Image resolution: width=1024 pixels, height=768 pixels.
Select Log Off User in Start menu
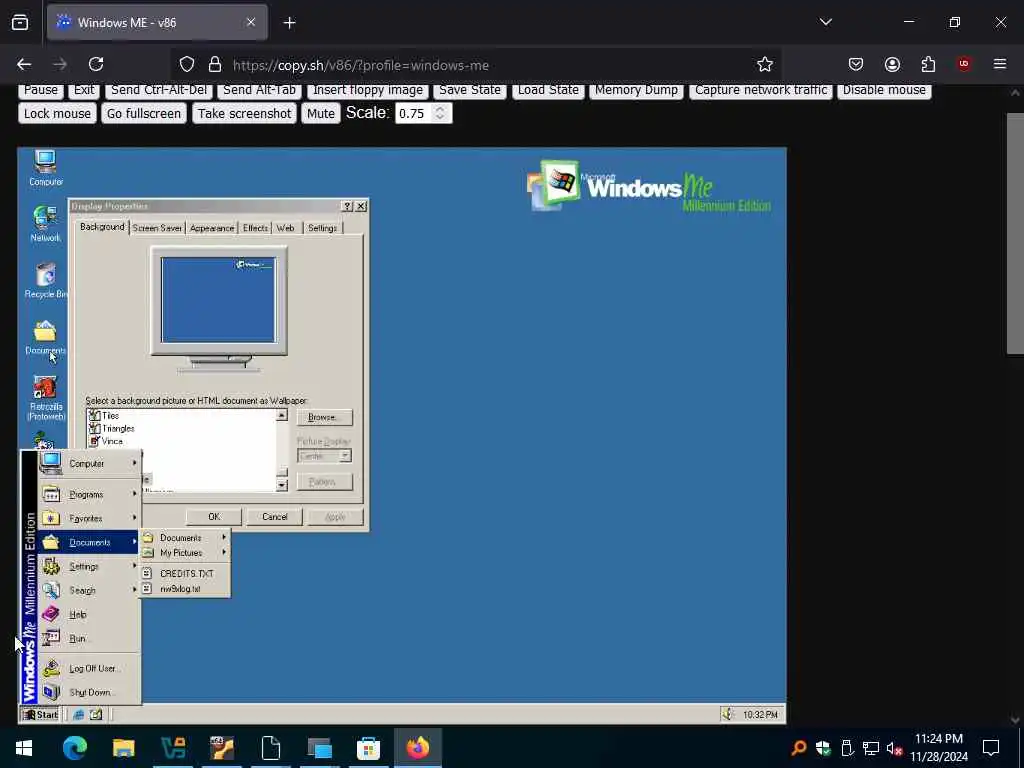pos(89,668)
